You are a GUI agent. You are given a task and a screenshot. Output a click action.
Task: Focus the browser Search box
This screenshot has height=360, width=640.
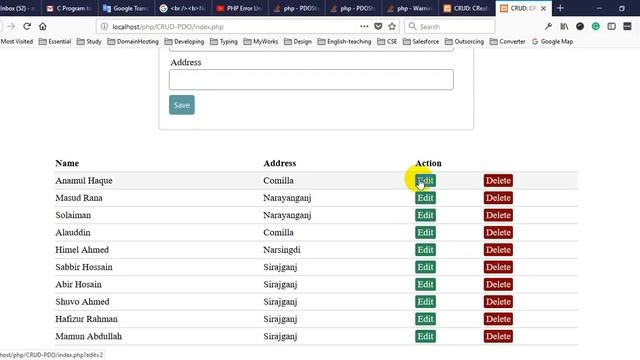[450, 27]
